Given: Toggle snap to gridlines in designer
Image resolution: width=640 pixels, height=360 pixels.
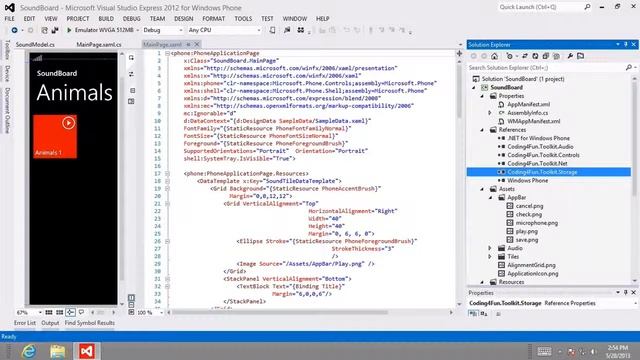Looking at the screenshot, I should [60, 312].
